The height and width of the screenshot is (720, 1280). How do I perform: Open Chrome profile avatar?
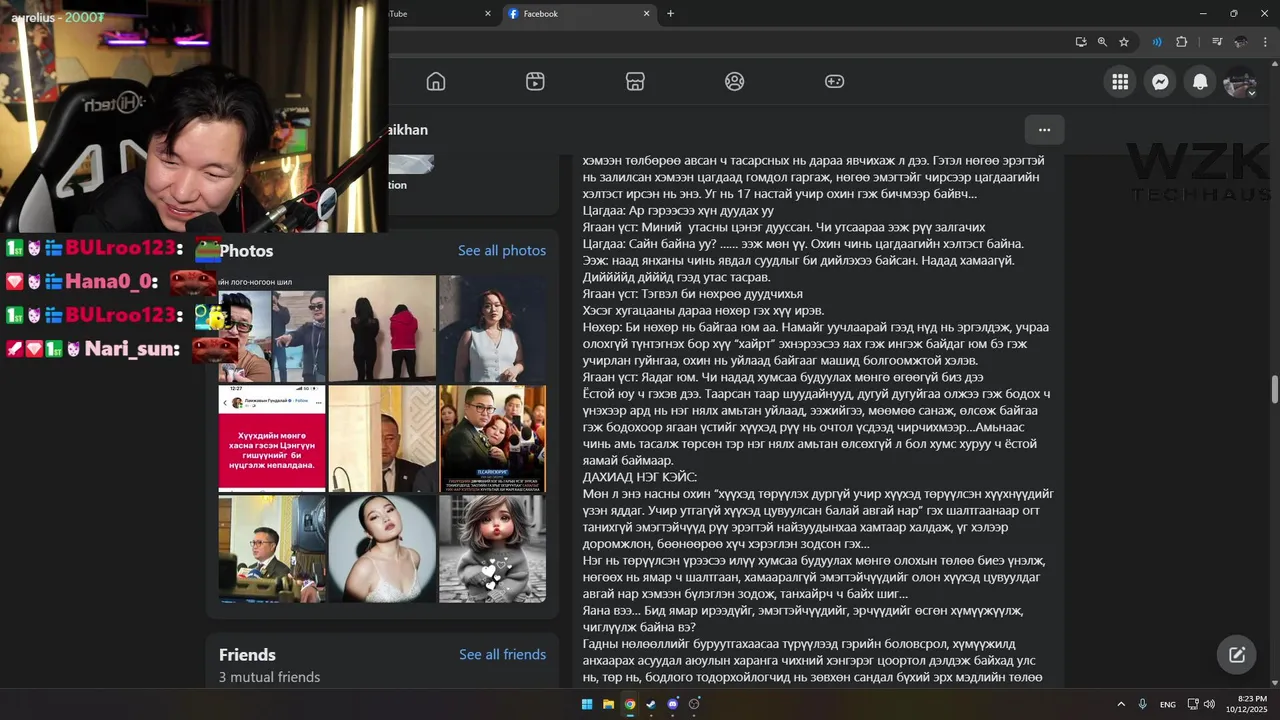click(x=1241, y=42)
